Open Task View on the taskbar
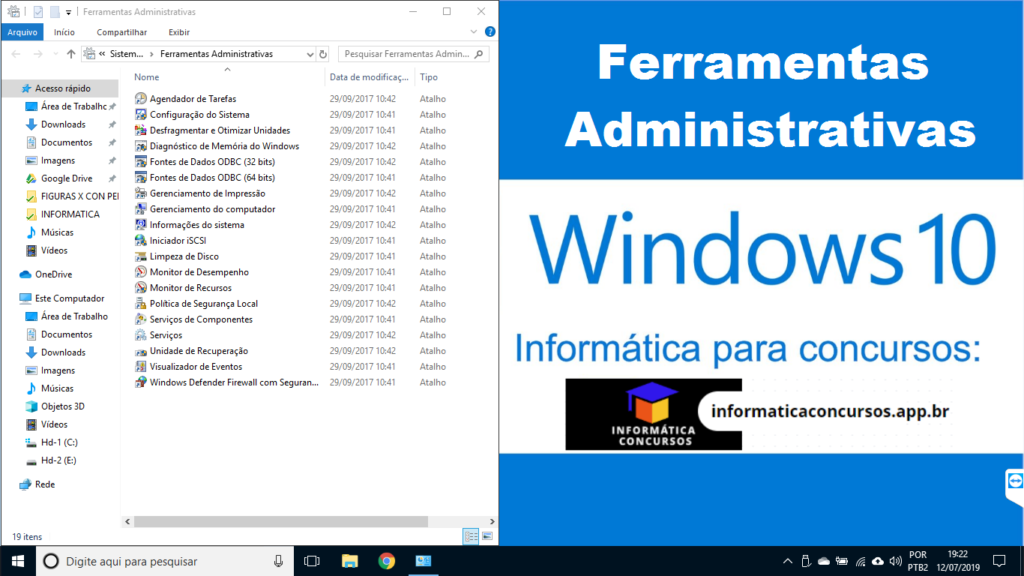 pos(311,561)
